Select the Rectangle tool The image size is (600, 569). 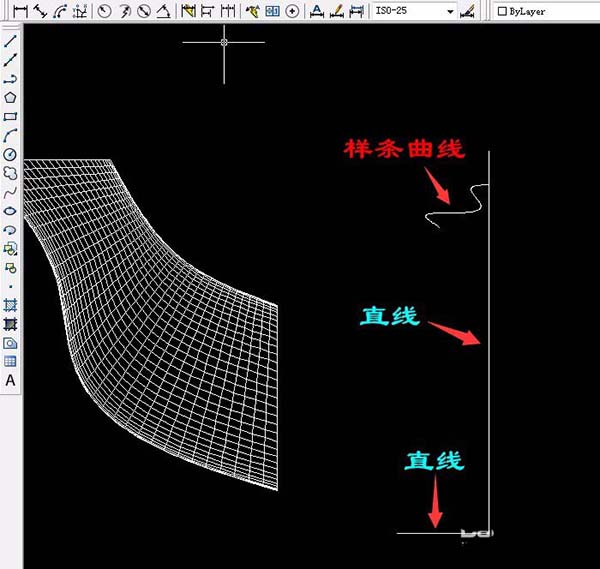10,116
